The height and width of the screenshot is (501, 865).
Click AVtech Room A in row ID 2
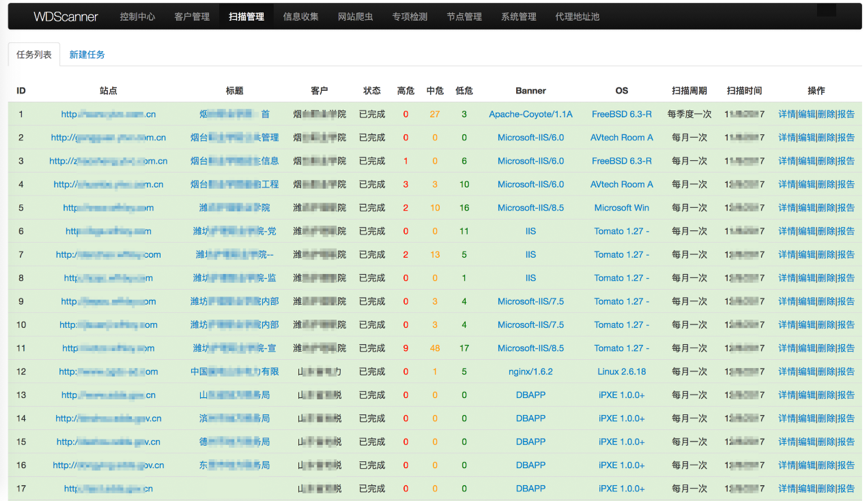pyautogui.click(x=622, y=137)
